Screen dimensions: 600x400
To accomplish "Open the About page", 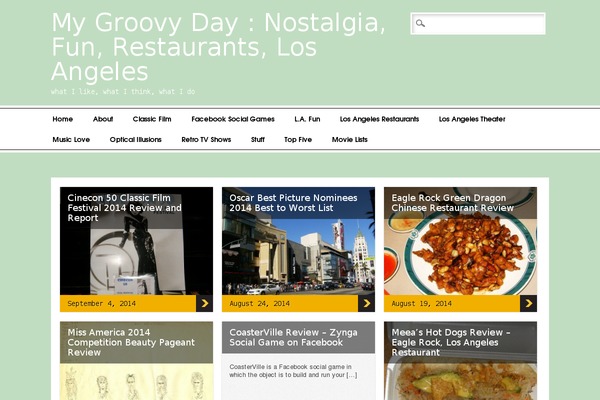I will coord(103,119).
